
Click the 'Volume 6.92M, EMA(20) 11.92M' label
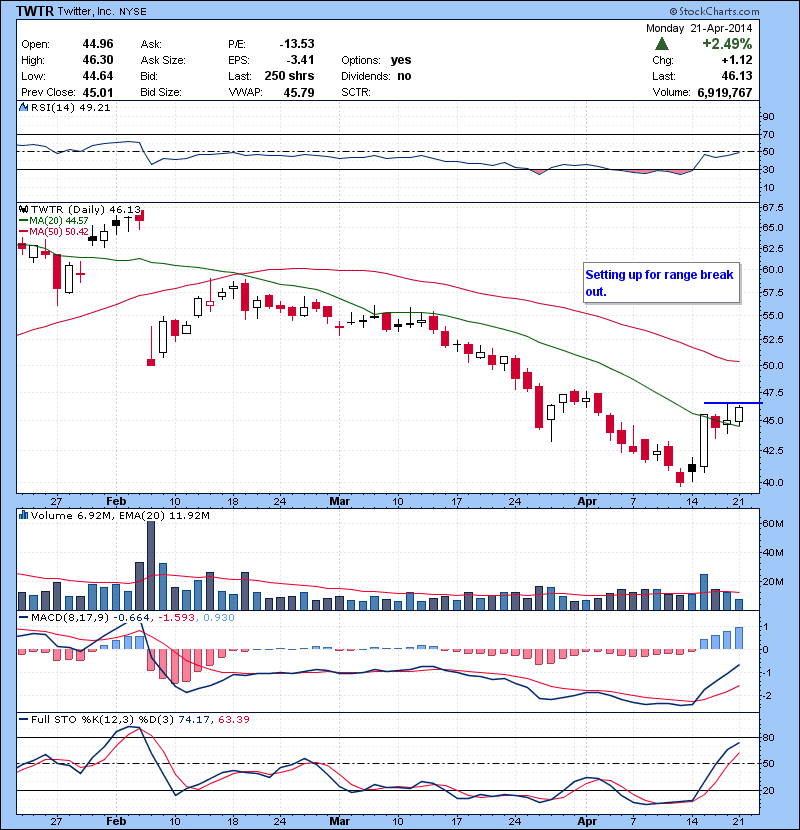pyautogui.click(x=120, y=515)
